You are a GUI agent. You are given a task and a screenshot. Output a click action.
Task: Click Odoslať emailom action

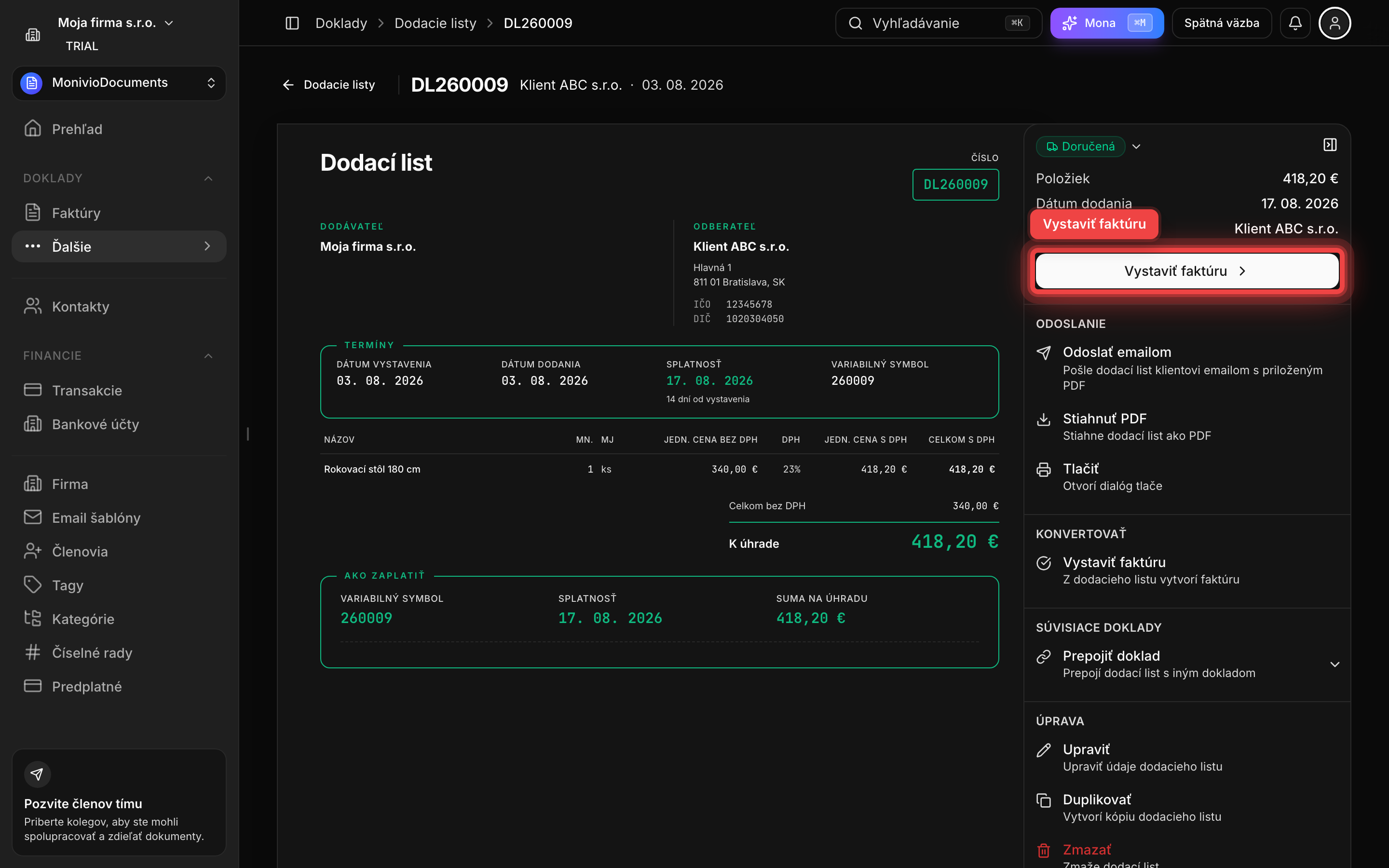click(x=1187, y=368)
